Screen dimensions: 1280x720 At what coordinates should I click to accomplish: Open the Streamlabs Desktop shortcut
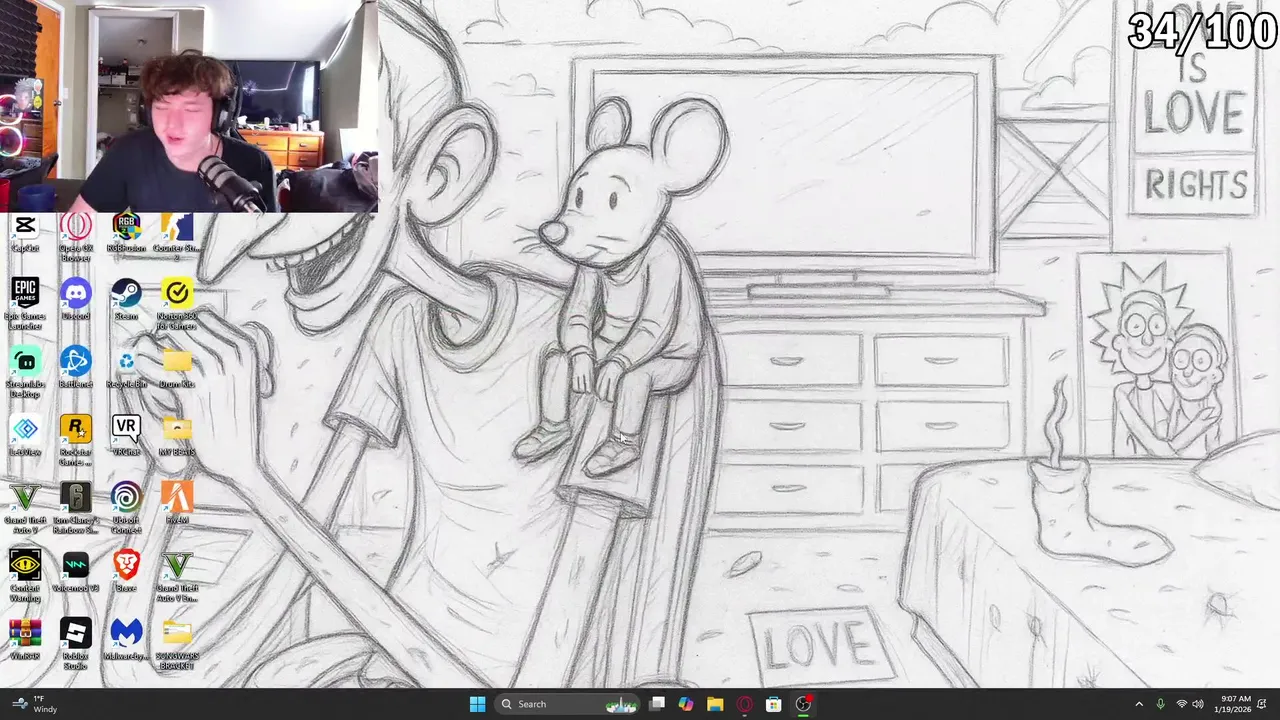pyautogui.click(x=25, y=372)
